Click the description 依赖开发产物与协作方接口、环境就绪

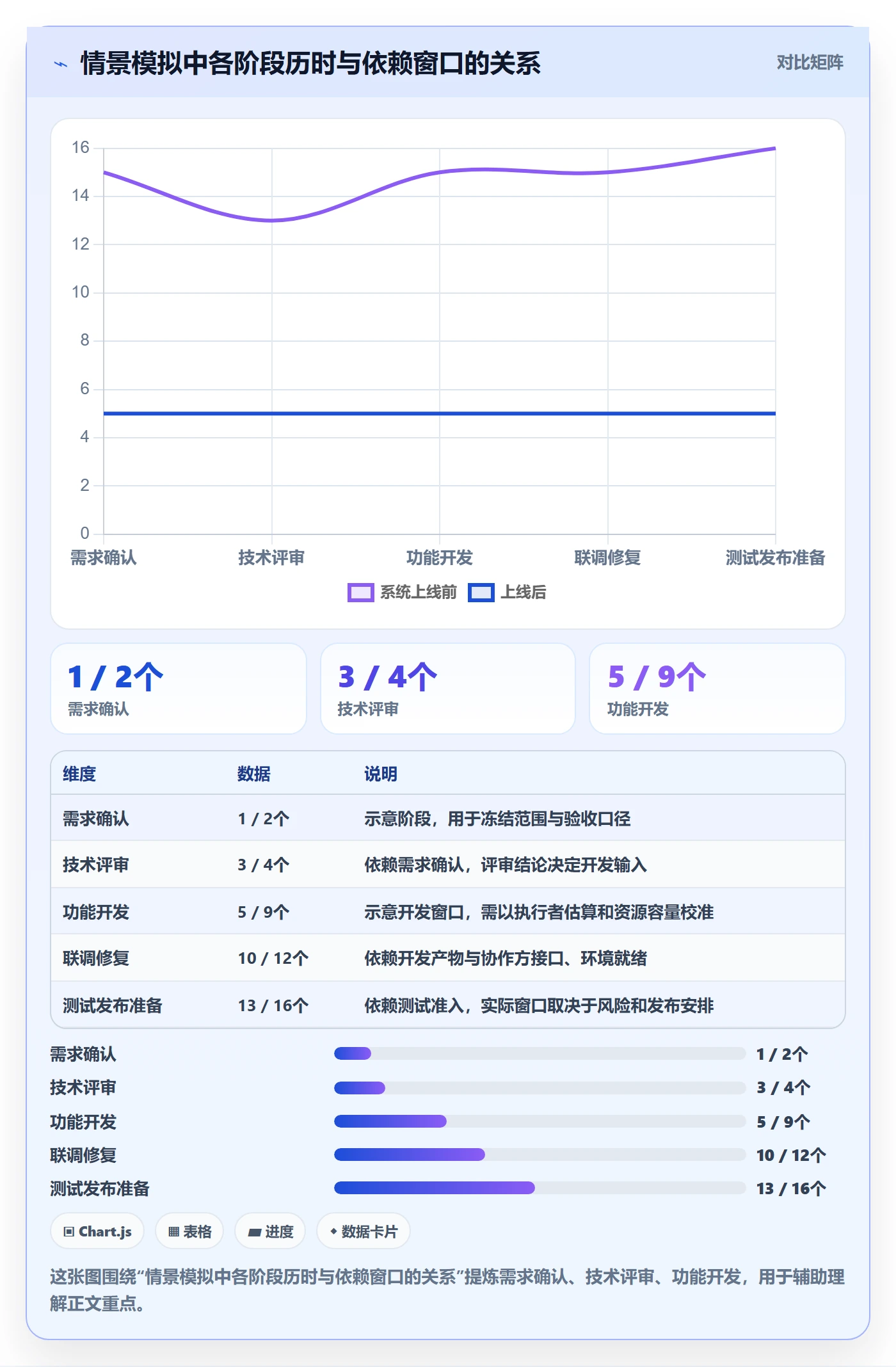pyautogui.click(x=506, y=959)
